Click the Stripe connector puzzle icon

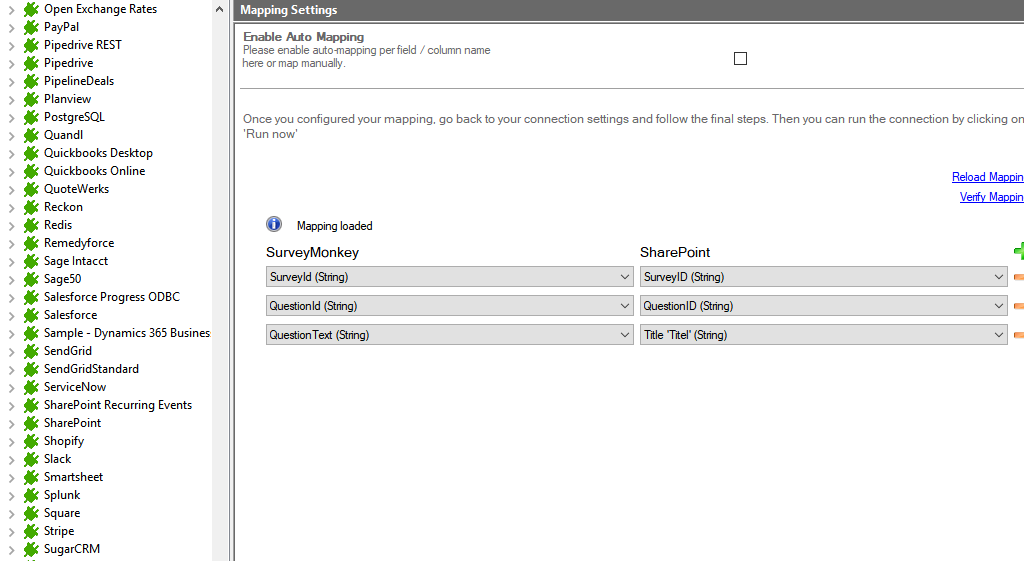pos(31,531)
